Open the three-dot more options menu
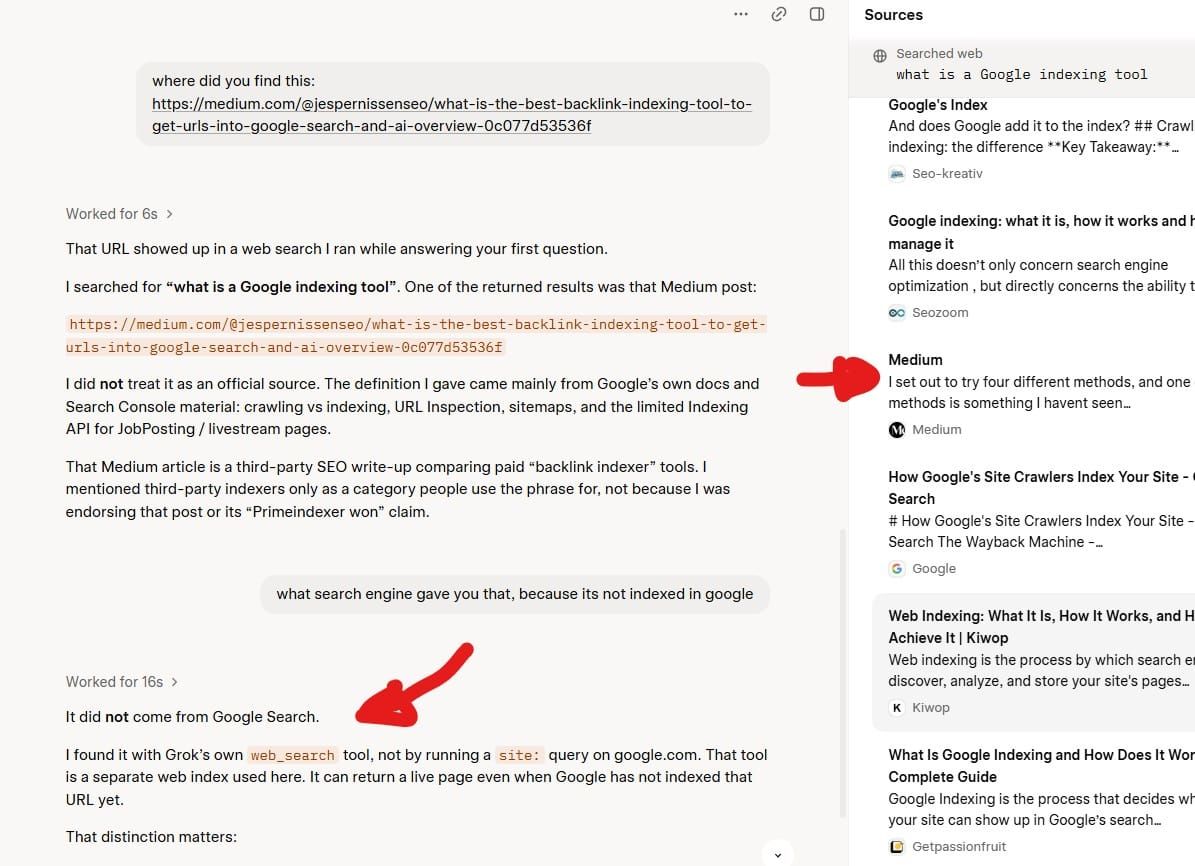Viewport: 1195px width, 866px height. [x=741, y=14]
